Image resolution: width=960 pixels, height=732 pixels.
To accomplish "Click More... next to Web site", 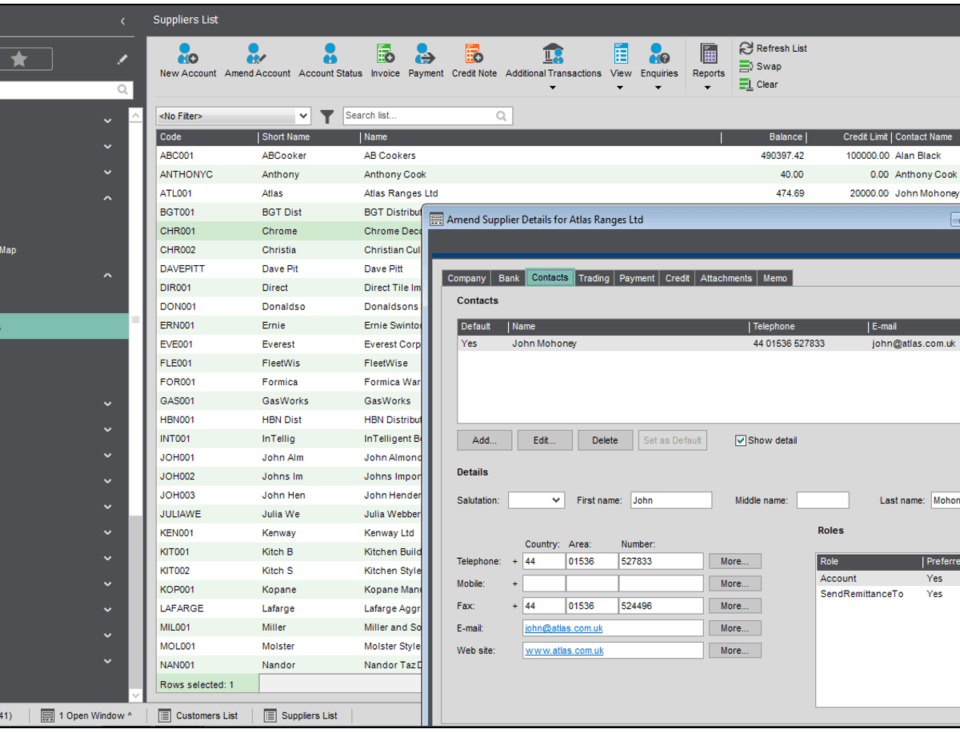I will 735,651.
